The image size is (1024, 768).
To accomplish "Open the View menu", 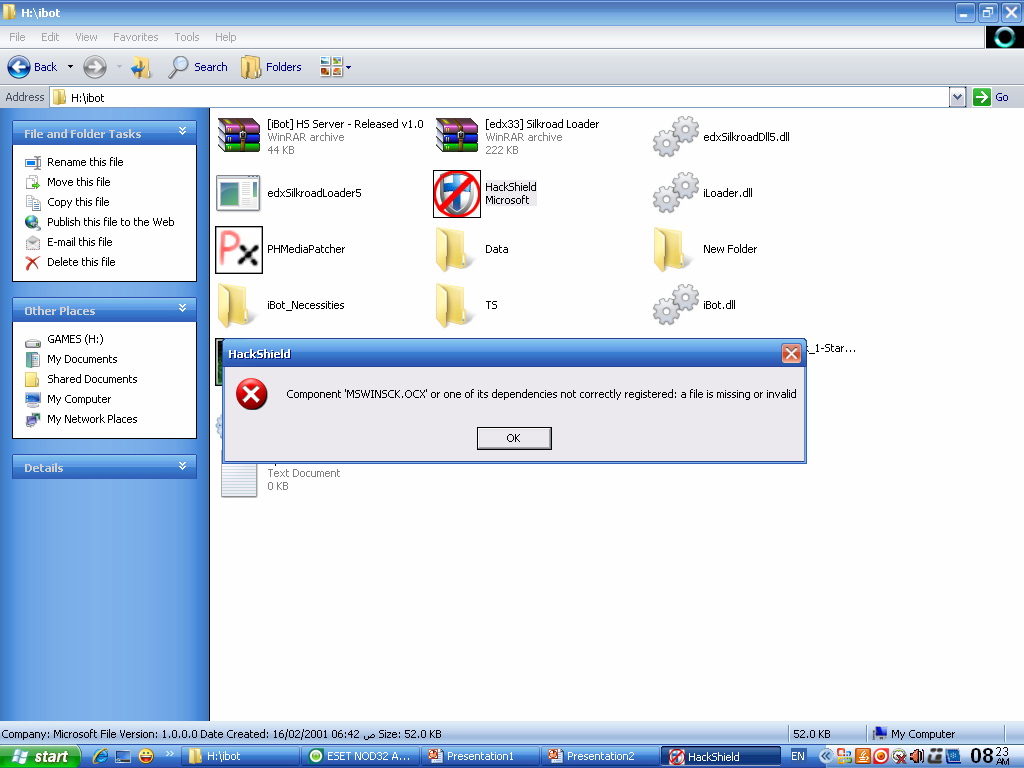I will coord(86,37).
